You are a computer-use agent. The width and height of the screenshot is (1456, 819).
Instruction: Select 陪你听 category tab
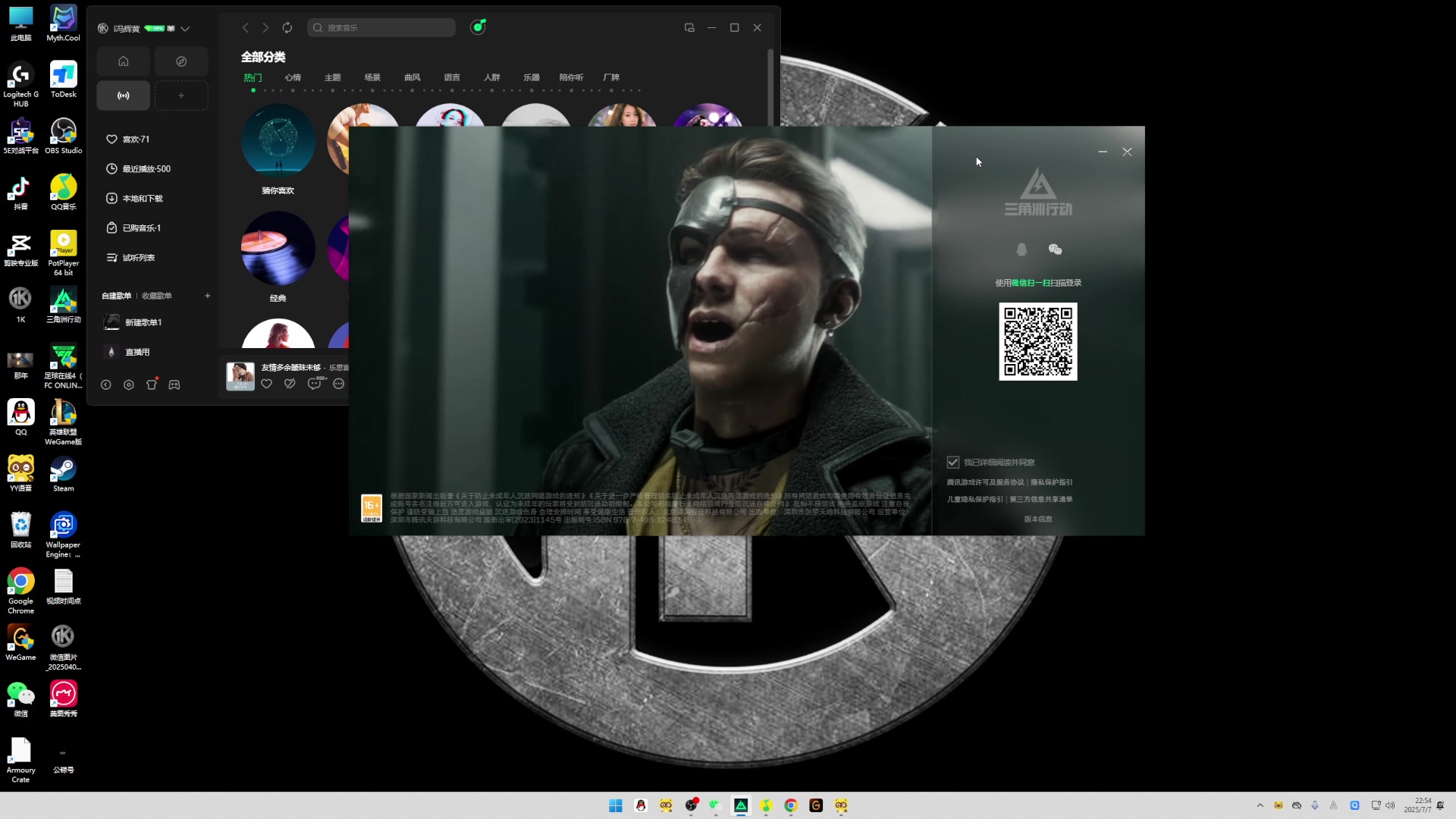(571, 77)
